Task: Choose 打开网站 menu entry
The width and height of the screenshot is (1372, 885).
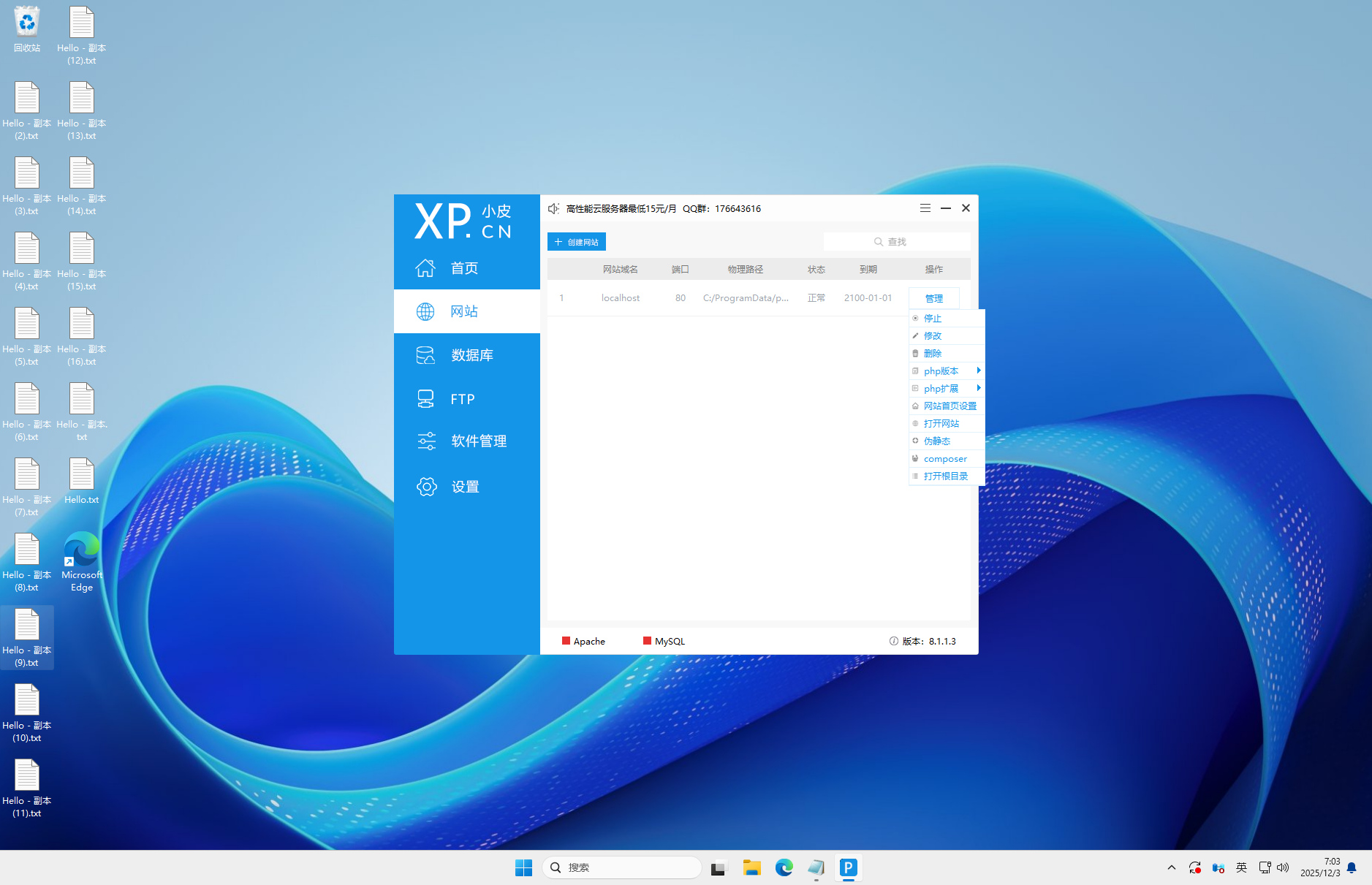Action: 947,423
